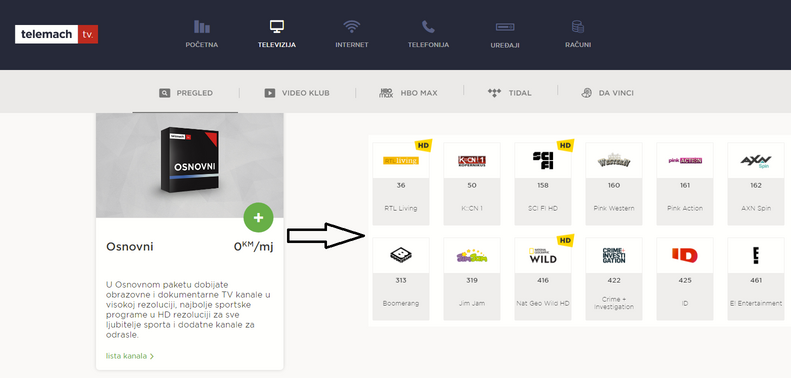Image resolution: width=791 pixels, height=378 pixels.
Task: Switch to the HBO MAX tab
Action: (408, 93)
